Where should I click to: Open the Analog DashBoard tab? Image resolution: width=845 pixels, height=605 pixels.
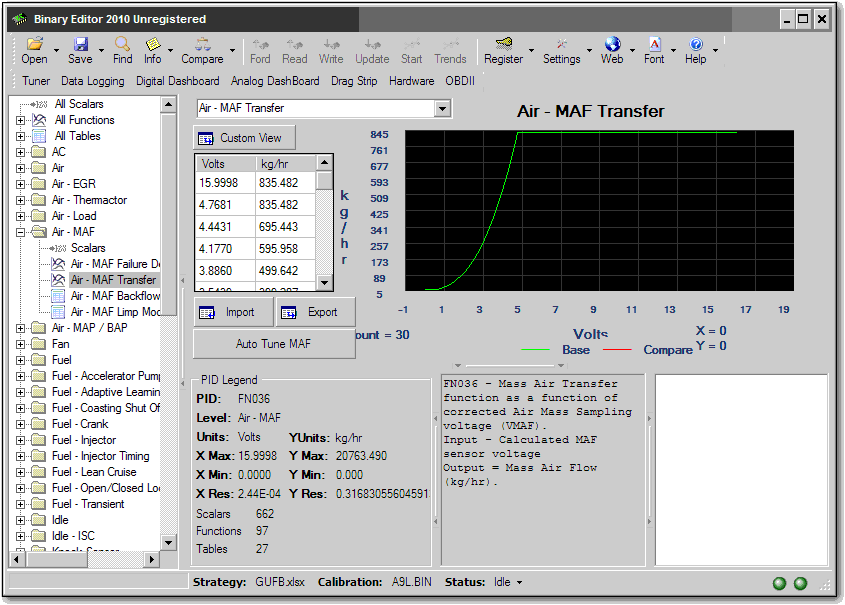tap(275, 81)
